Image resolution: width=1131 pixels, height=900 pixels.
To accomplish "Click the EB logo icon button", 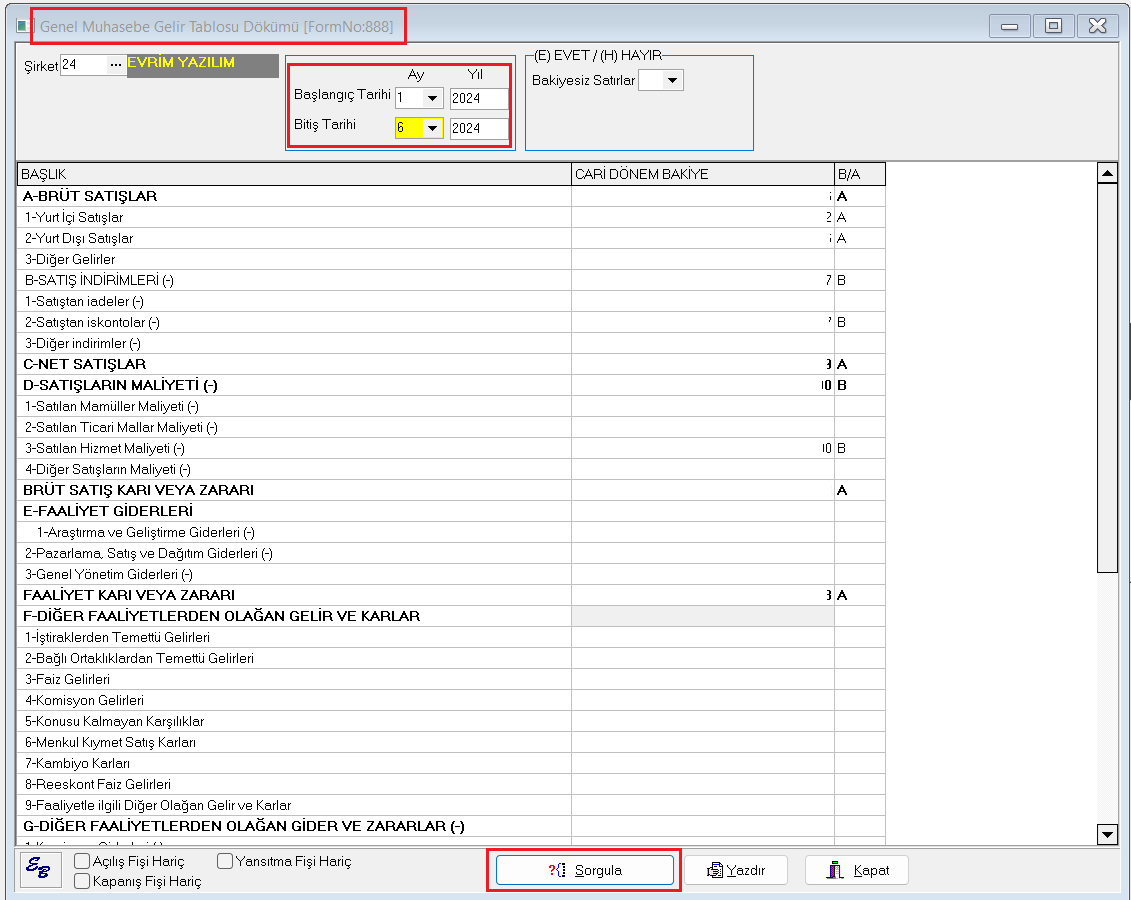I will 40,870.
